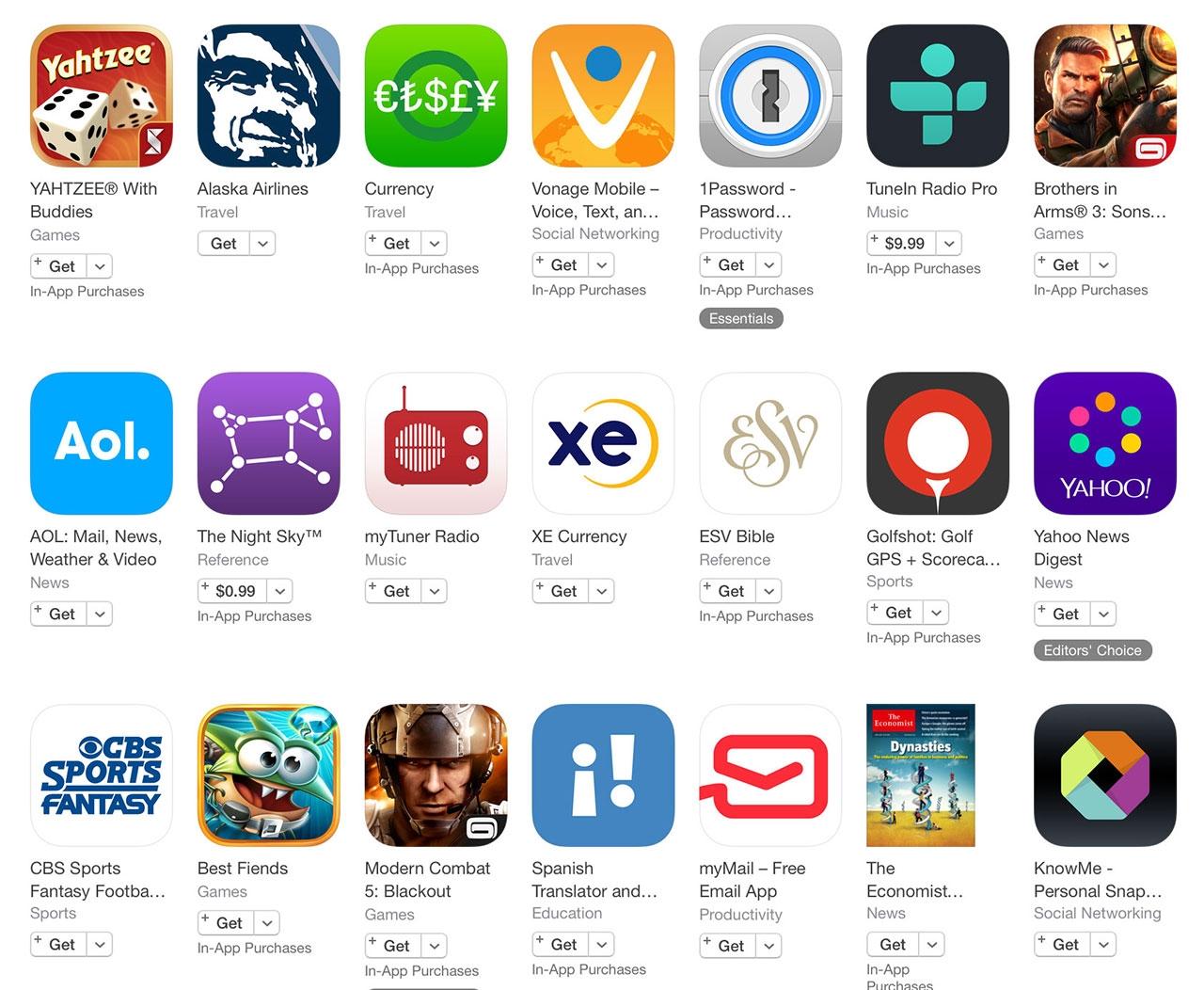The height and width of the screenshot is (990, 1204).
Task: Select the KnowMe hexagon app icon
Action: click(1105, 775)
